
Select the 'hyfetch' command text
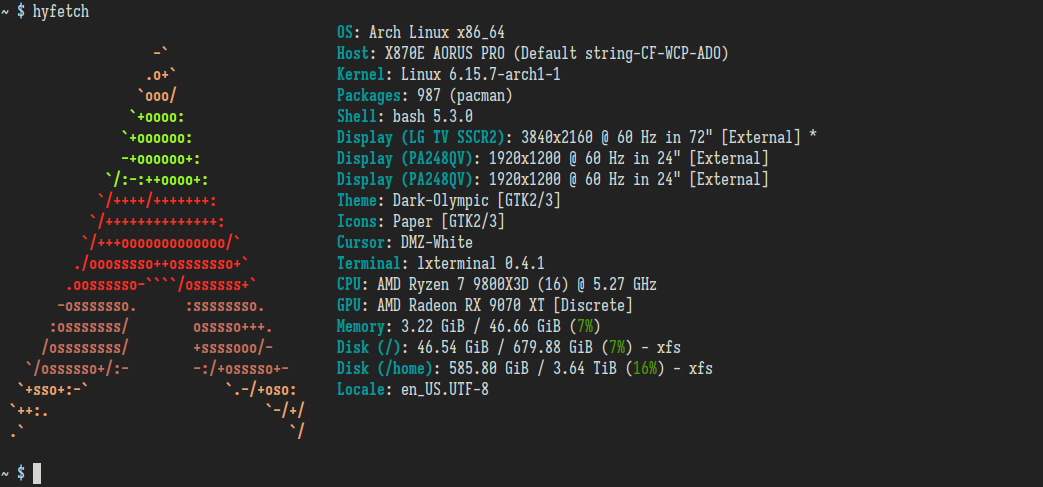(61, 12)
